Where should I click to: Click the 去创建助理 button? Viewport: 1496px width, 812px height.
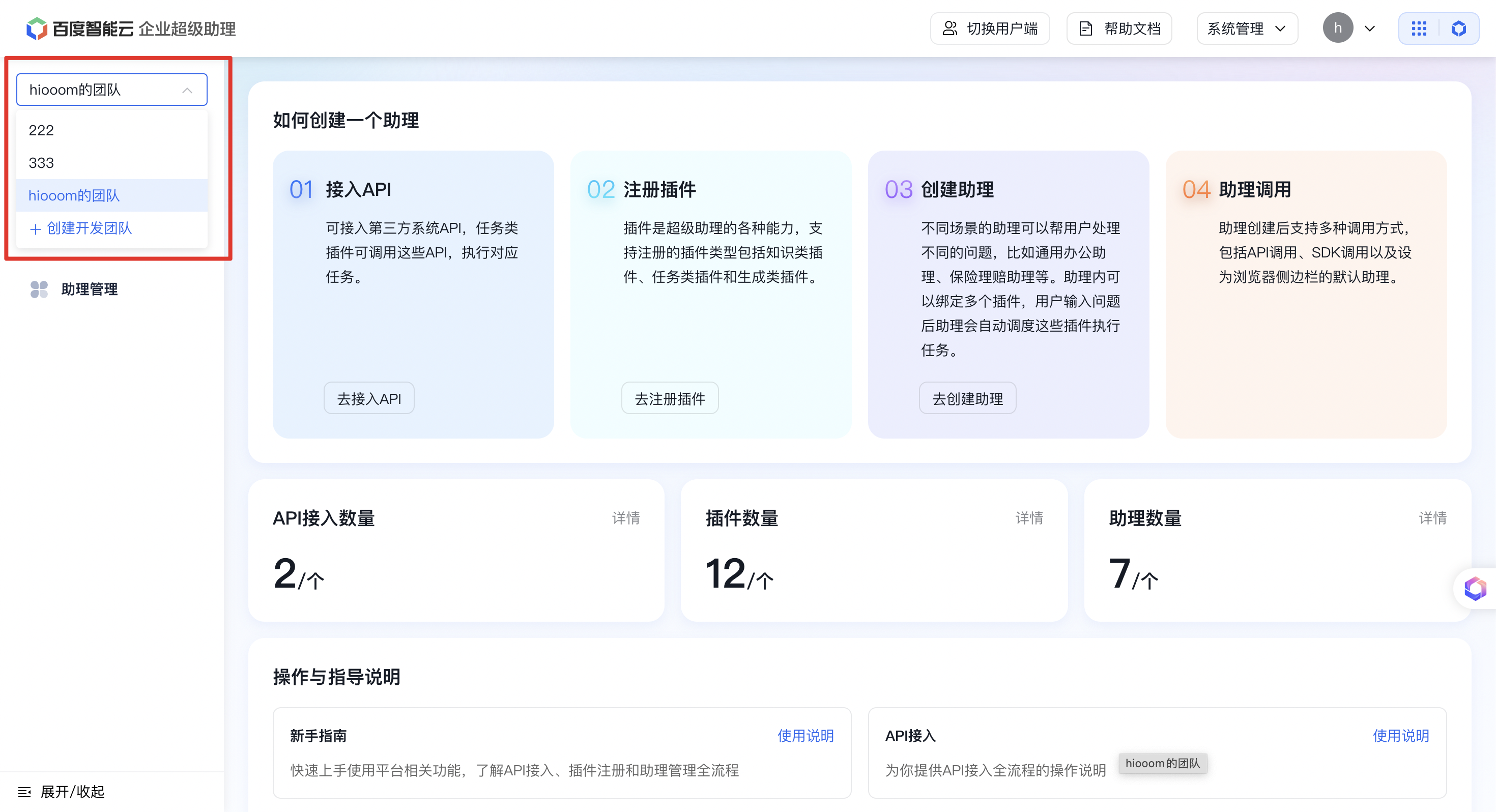tap(967, 398)
